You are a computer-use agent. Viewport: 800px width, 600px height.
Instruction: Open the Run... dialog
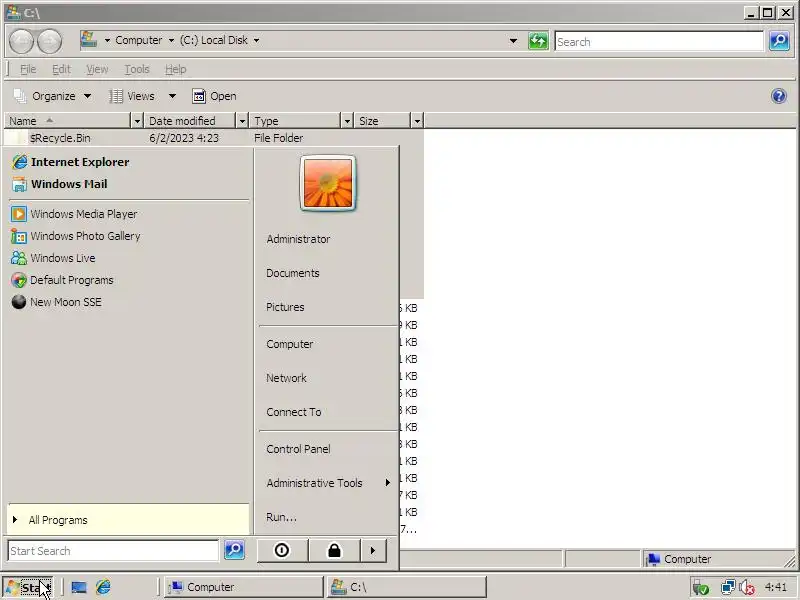click(x=281, y=517)
